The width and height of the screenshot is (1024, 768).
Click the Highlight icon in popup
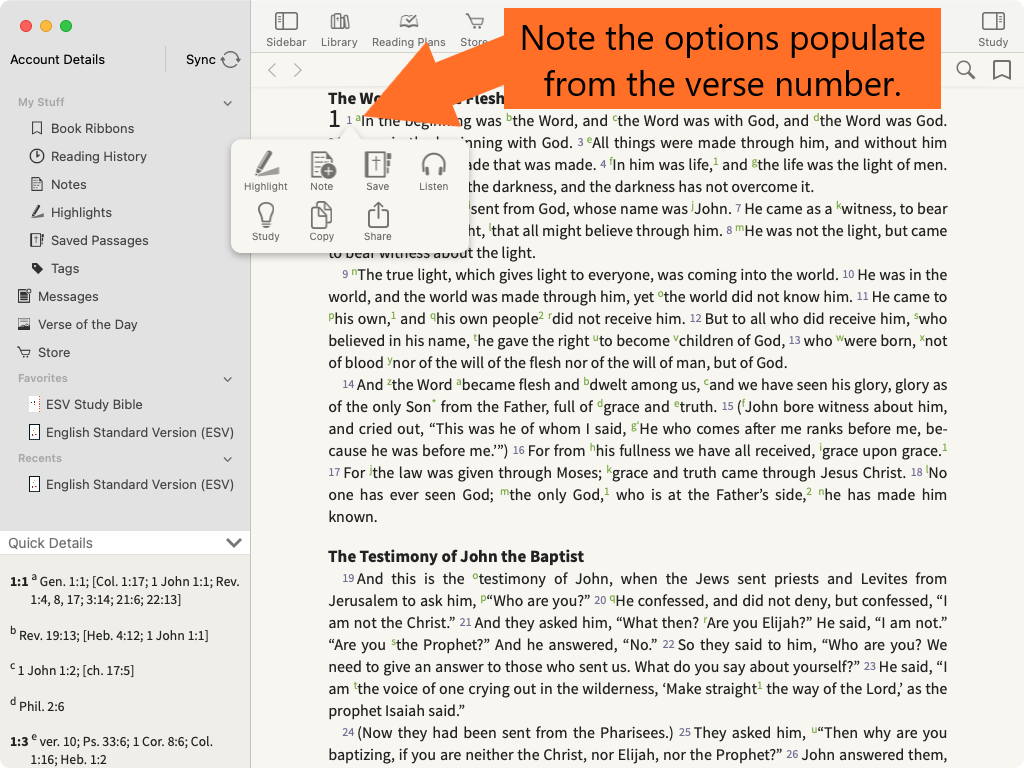265,170
